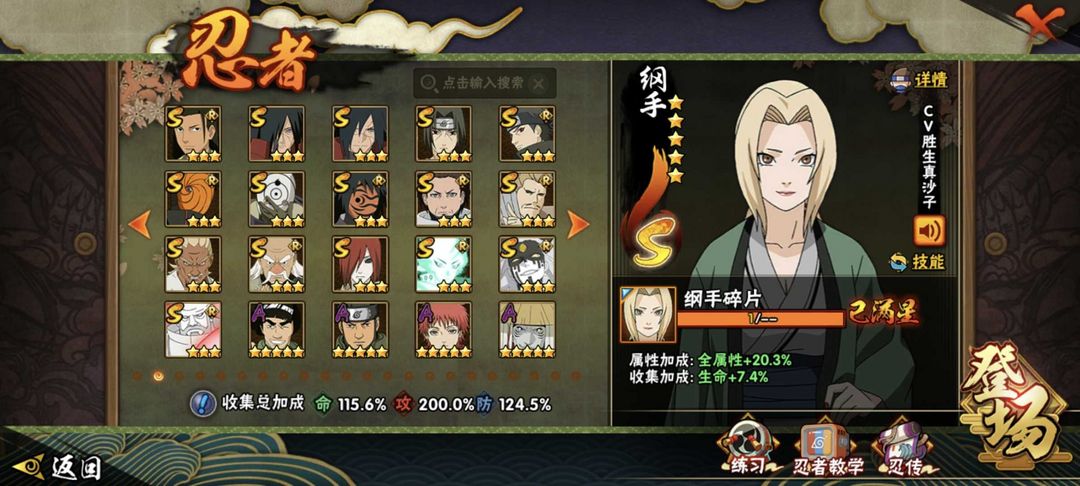
Task: Open 详情 details for 纲手
Action: tap(919, 79)
